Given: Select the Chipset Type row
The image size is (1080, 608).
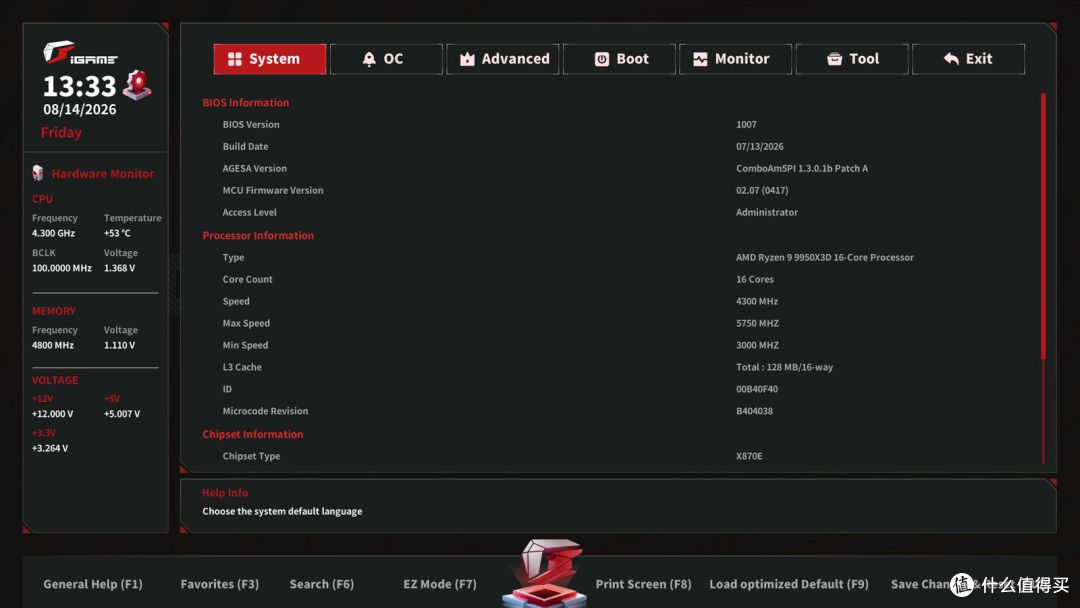Looking at the screenshot, I should 618,457.
